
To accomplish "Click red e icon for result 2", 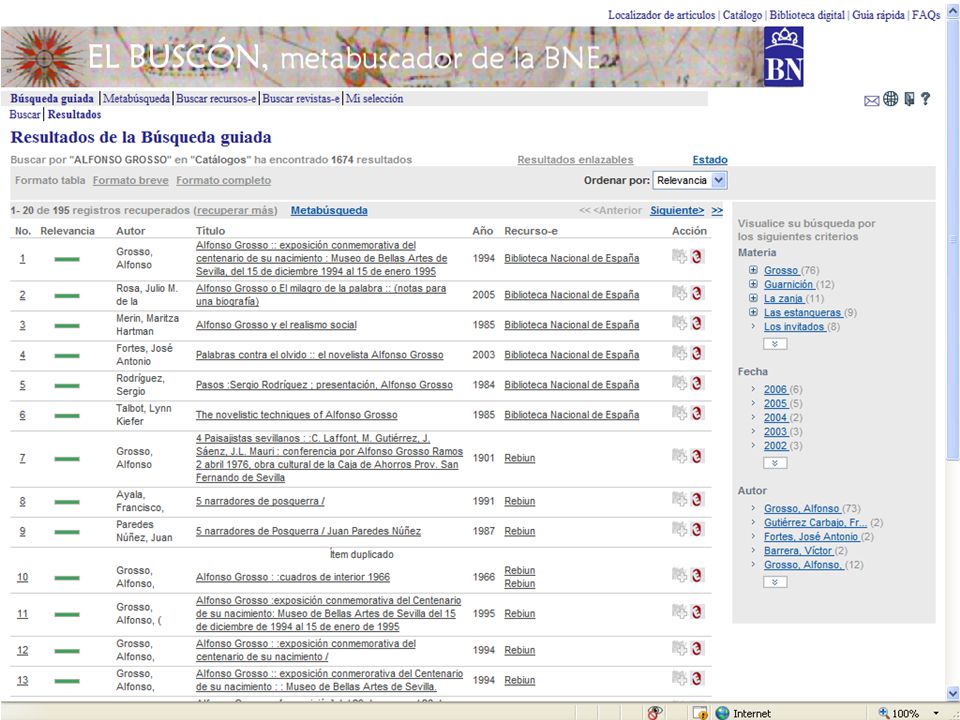I will pos(697,293).
